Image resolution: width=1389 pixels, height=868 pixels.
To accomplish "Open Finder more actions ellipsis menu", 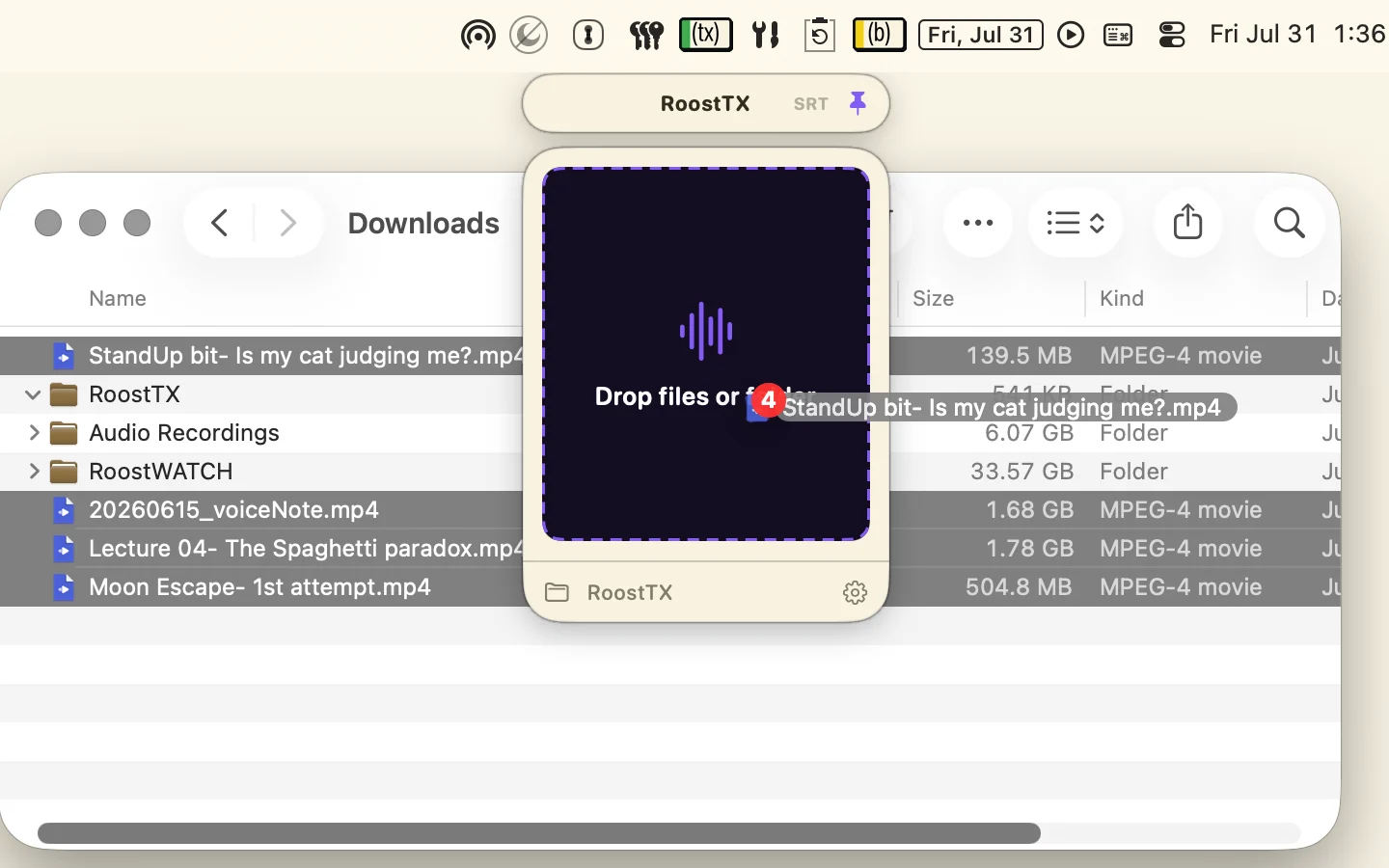I will (978, 223).
